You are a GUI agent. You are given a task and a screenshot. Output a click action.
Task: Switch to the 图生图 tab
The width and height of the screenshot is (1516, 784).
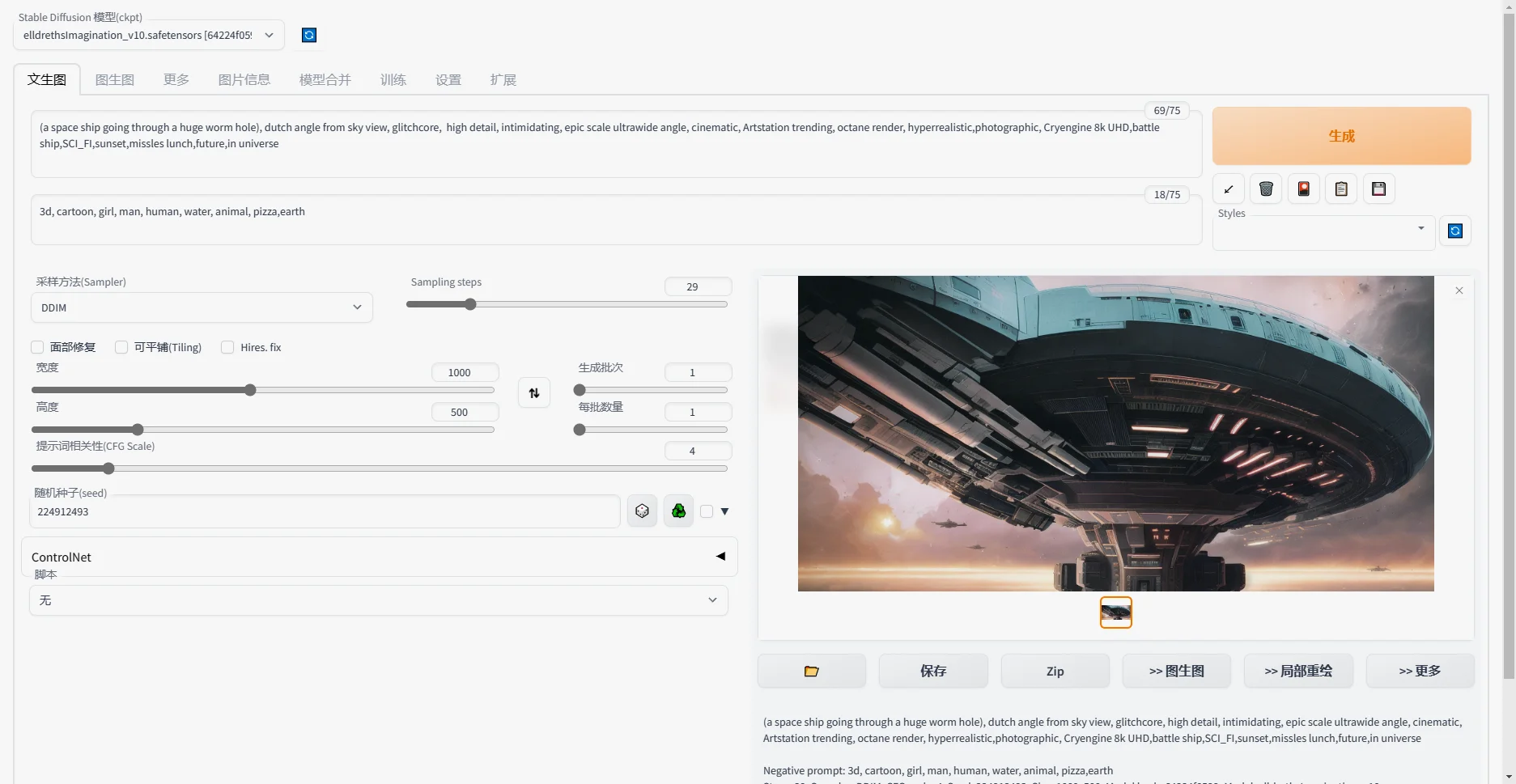click(115, 79)
